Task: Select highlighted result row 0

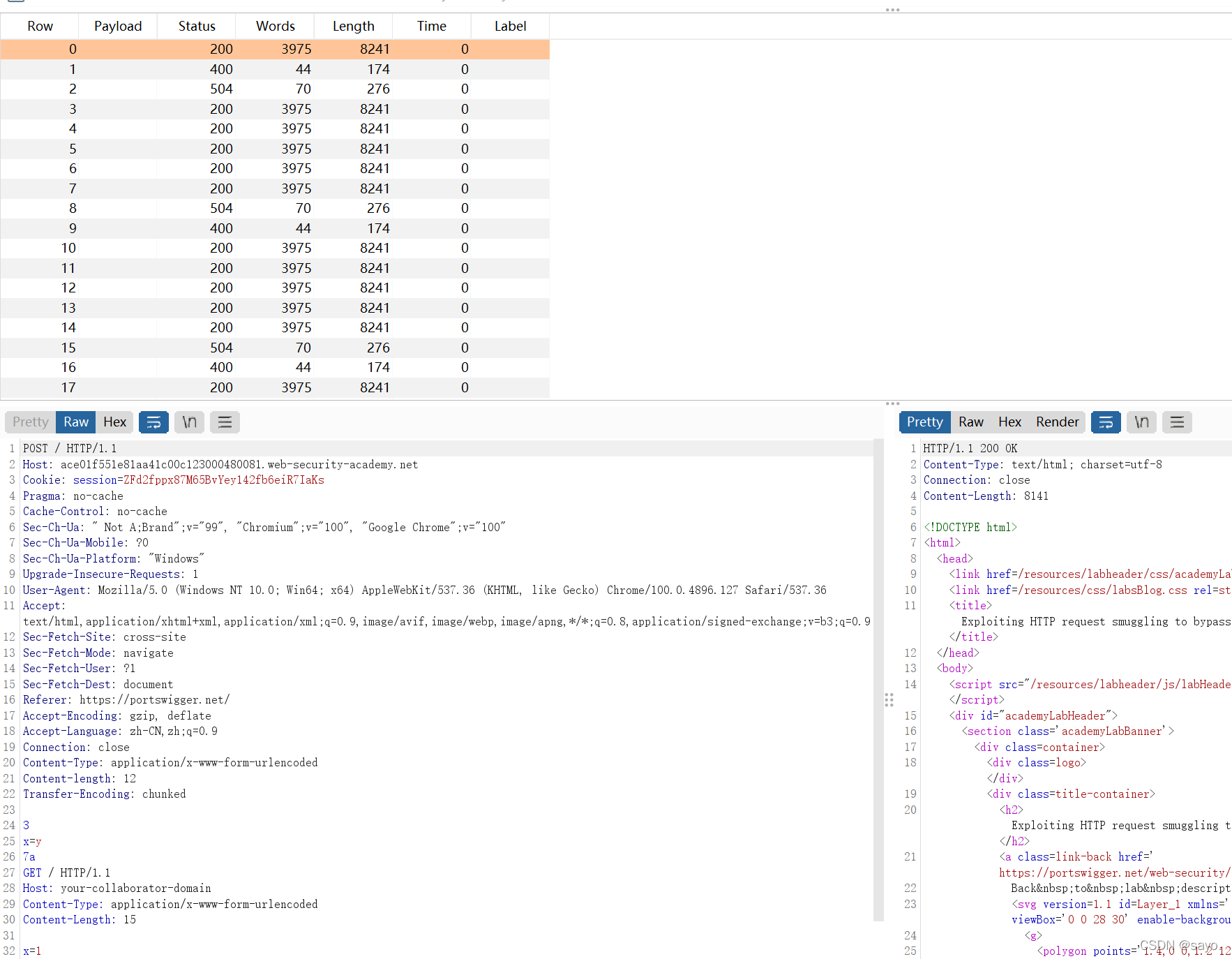Action: click(275, 49)
